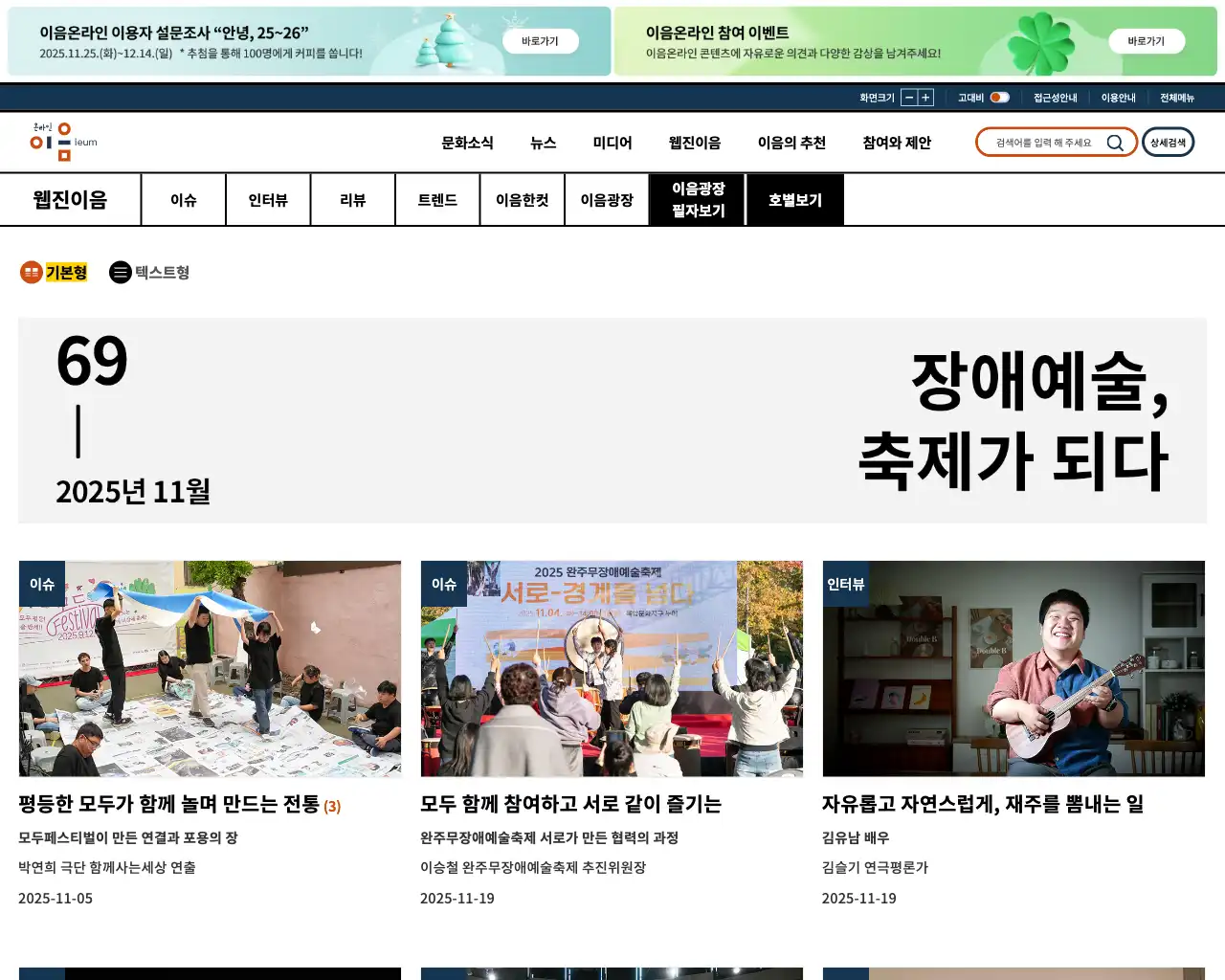This screenshot has width=1225, height=980.
Task: Open the 웹진이음 main menu
Action: pyautogui.click(x=694, y=143)
